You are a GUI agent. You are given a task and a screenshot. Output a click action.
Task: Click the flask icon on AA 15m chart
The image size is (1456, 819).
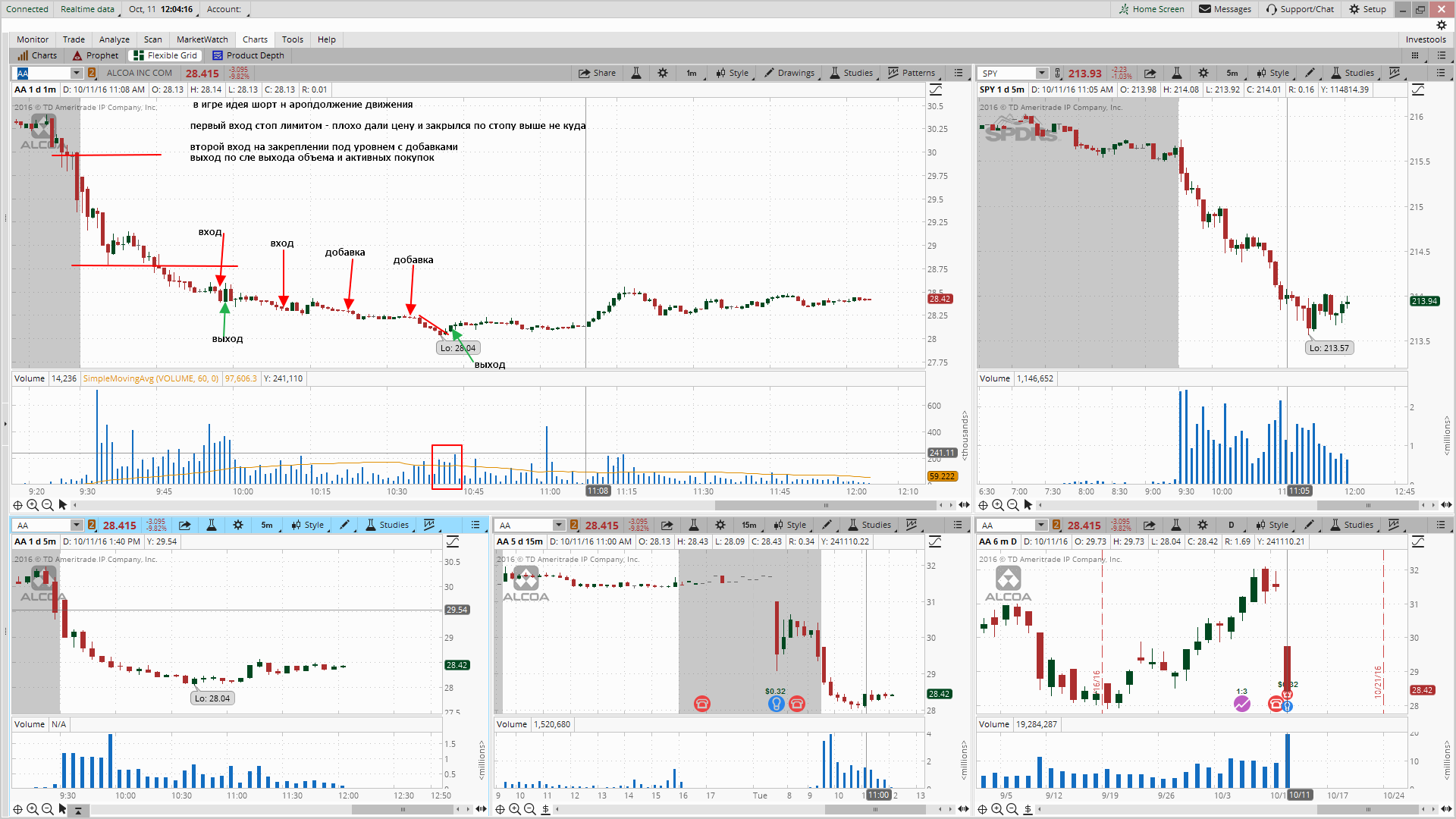pos(693,525)
